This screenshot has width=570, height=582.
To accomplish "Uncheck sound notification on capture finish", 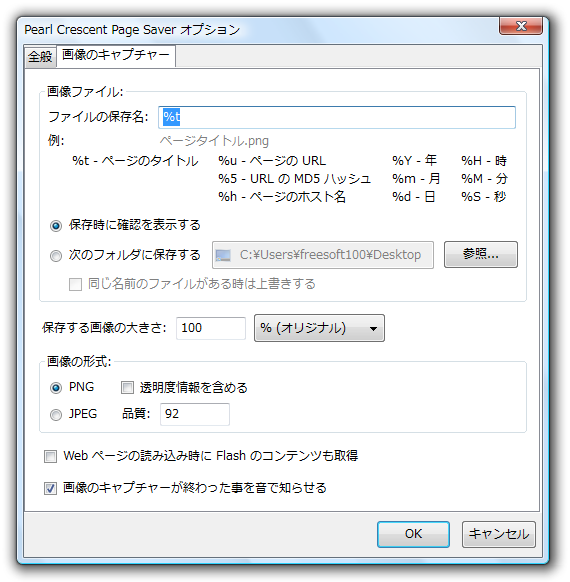I will click(50, 488).
